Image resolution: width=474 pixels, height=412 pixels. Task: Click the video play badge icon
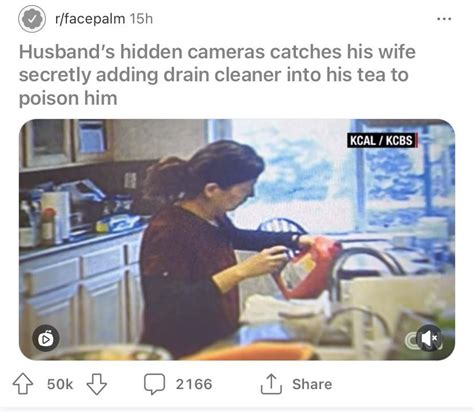tap(46, 339)
